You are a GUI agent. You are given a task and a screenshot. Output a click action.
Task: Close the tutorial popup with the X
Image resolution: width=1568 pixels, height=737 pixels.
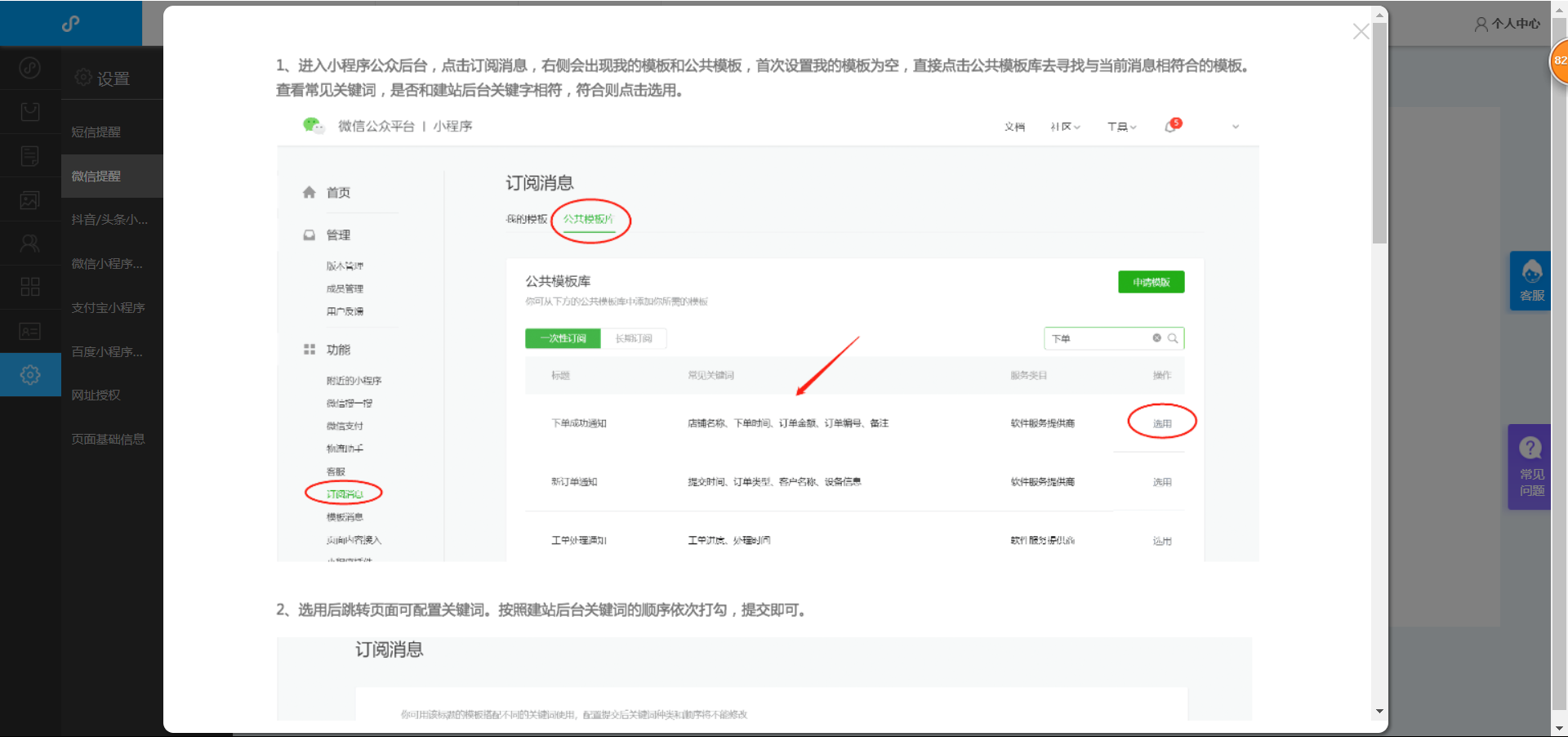pos(1361,31)
